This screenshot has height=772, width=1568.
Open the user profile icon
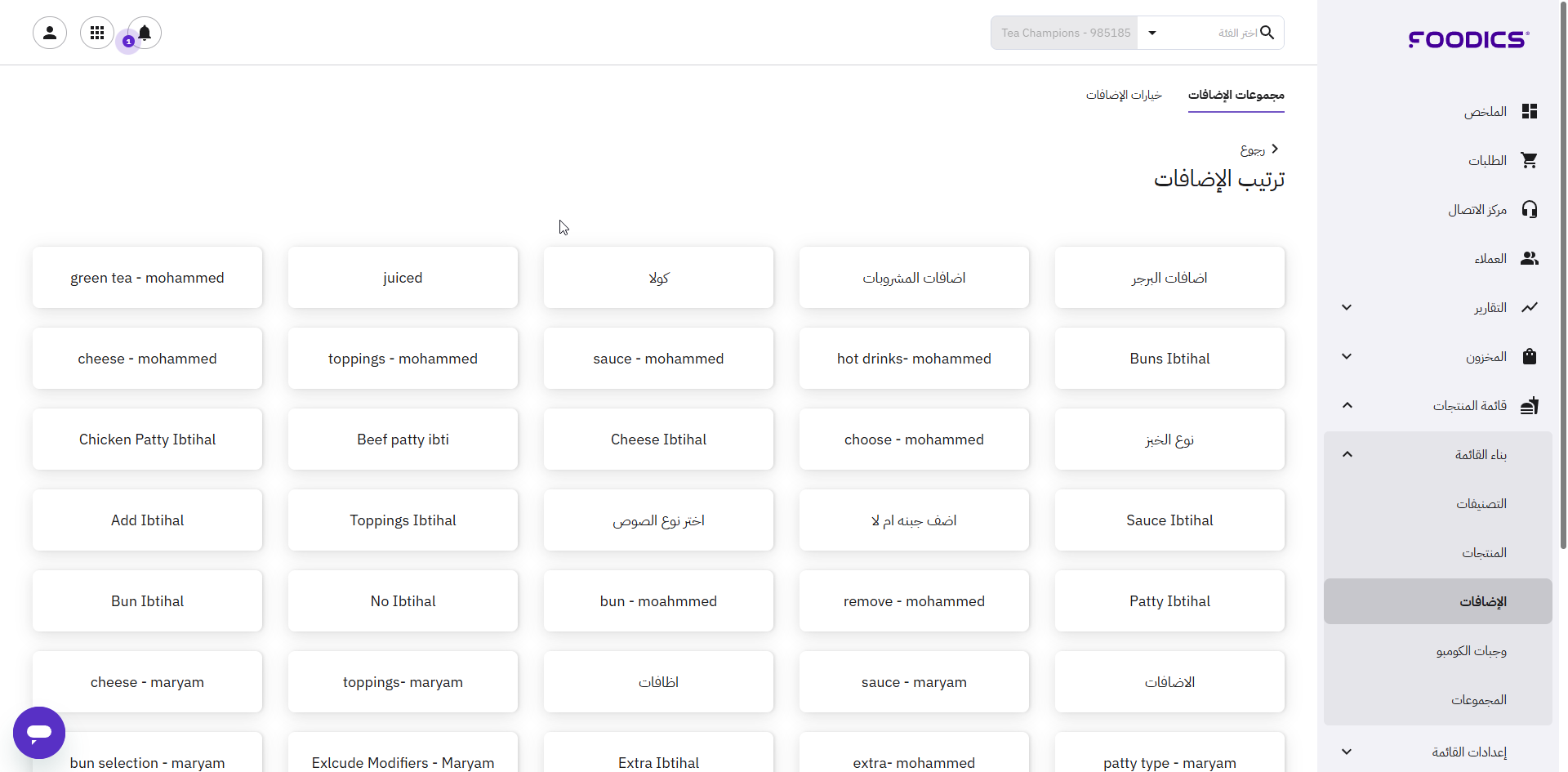click(50, 33)
